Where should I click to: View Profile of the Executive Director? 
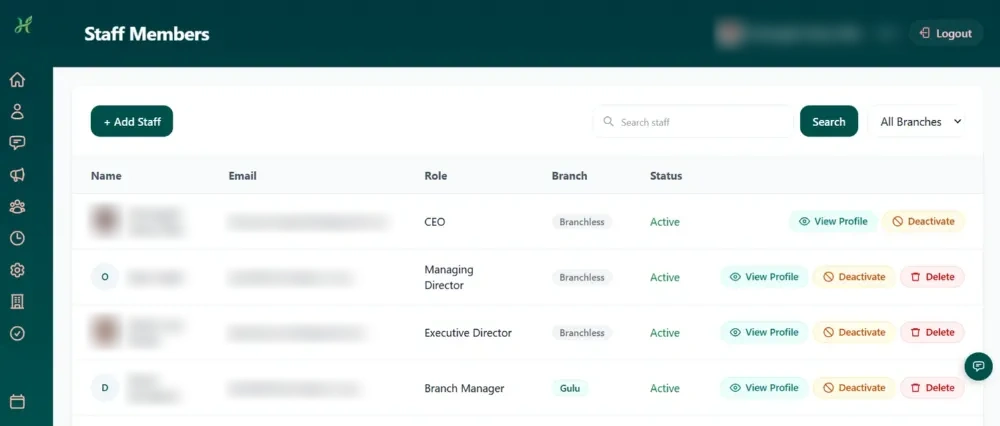coord(764,332)
